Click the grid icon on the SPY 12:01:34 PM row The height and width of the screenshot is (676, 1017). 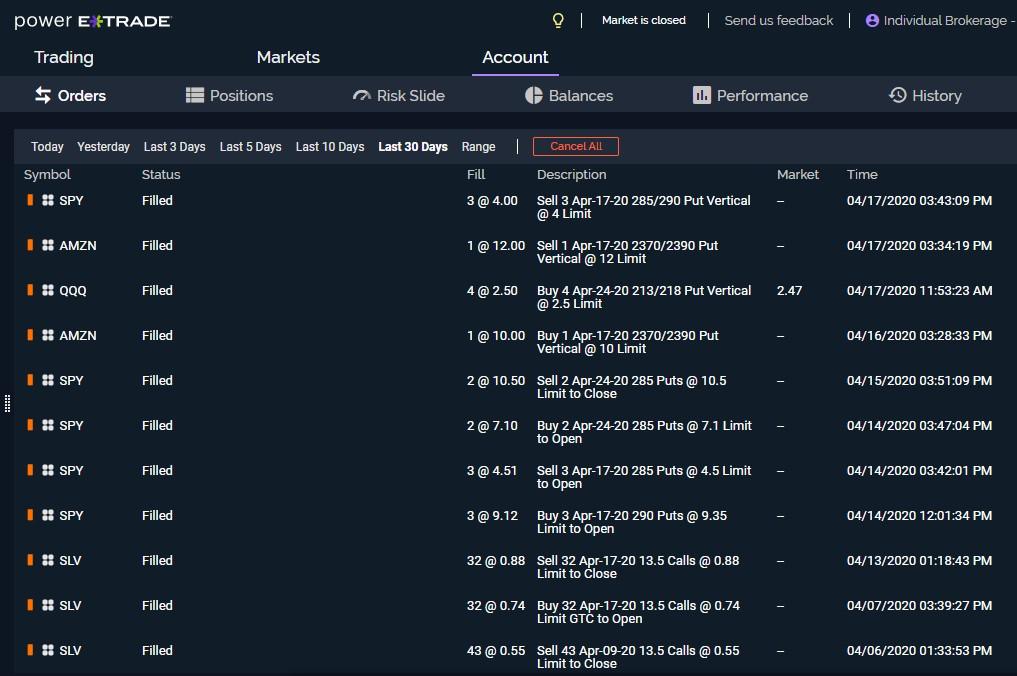tap(48, 515)
